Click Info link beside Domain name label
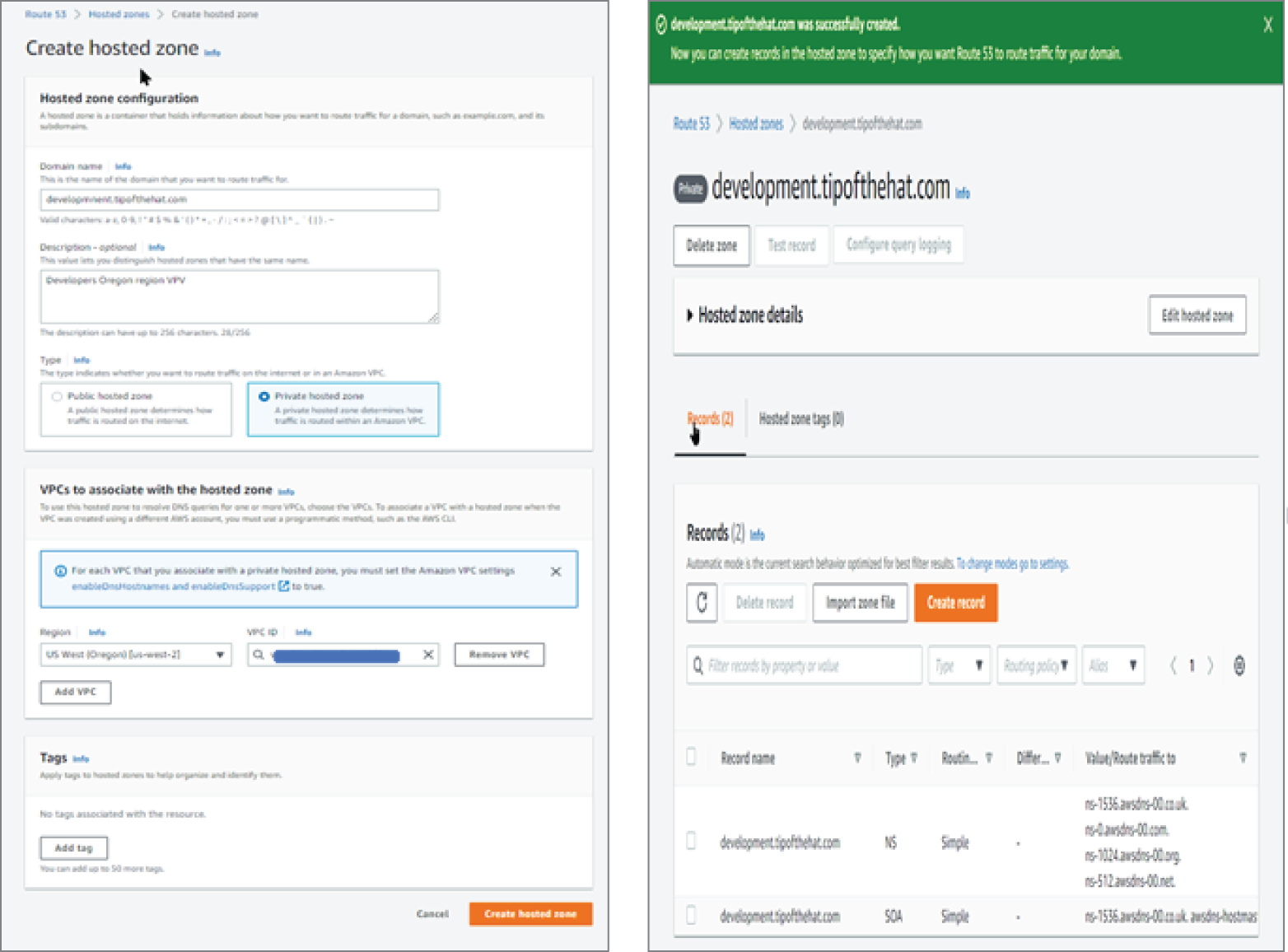Image resolution: width=1288 pixels, height=952 pixels. 123,166
